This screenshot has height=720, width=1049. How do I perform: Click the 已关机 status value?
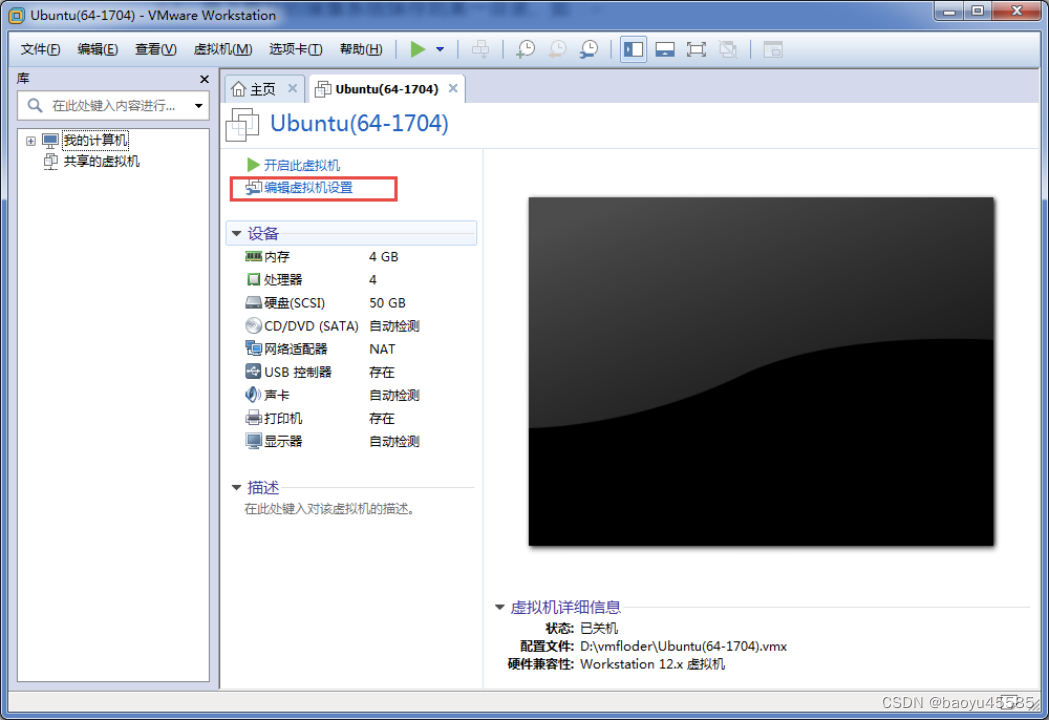click(x=599, y=628)
